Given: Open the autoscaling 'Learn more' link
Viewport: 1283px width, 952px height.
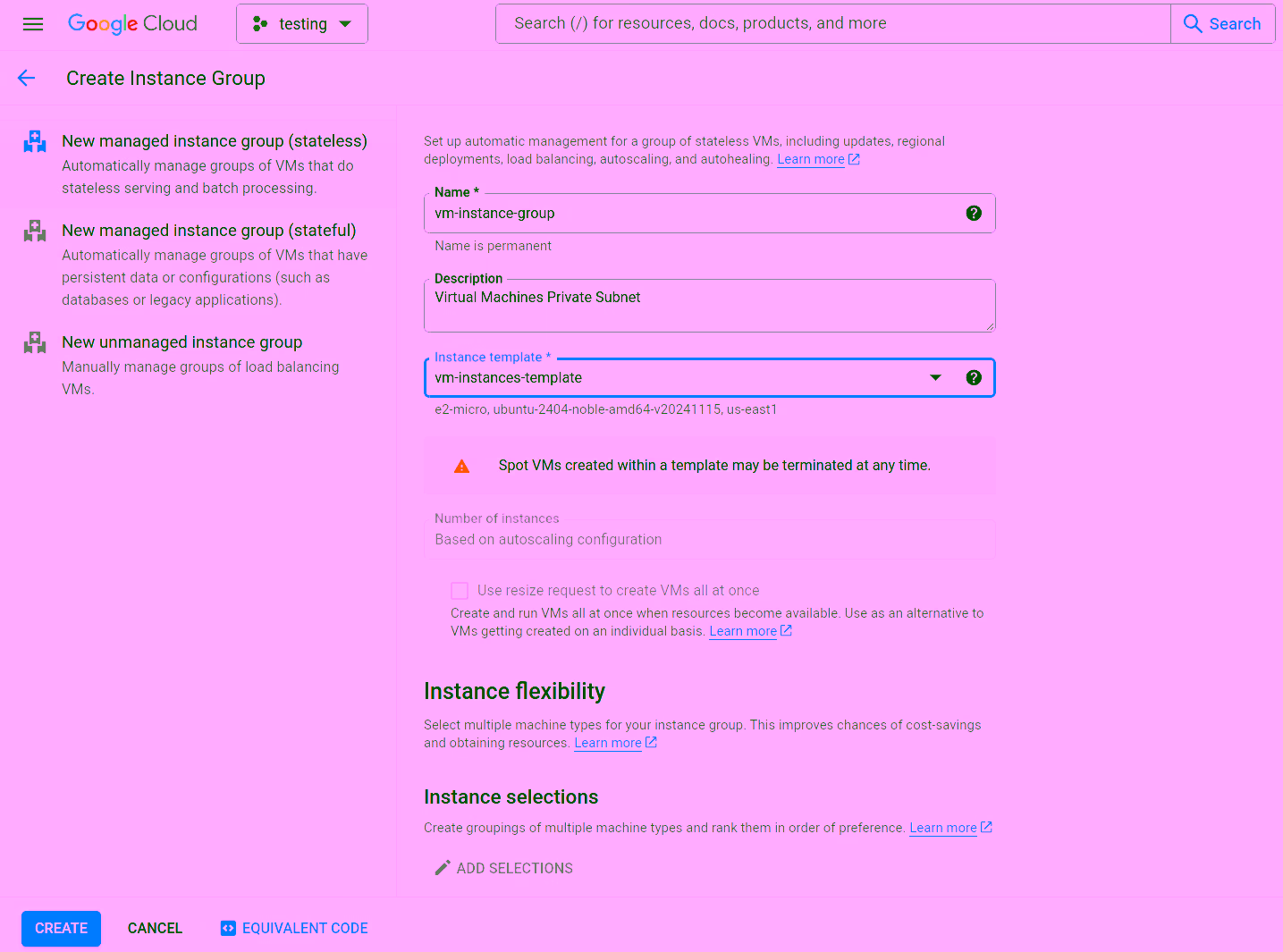Looking at the screenshot, I should point(812,158).
